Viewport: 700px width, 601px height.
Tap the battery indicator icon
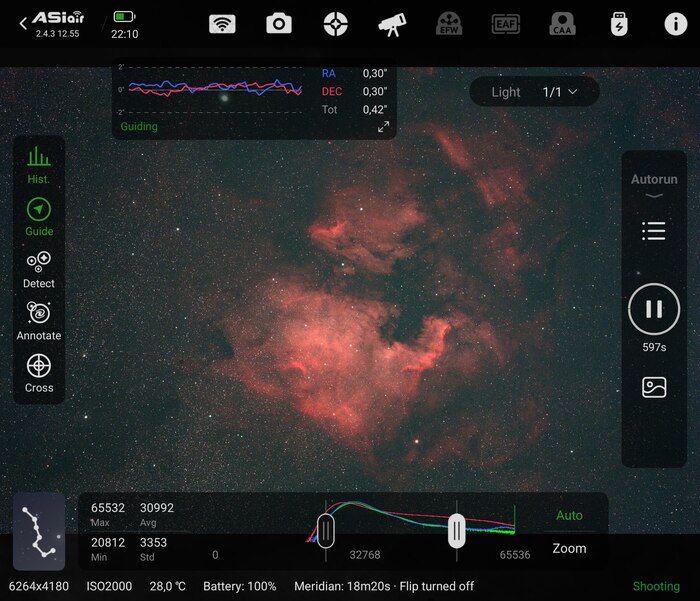(125, 17)
